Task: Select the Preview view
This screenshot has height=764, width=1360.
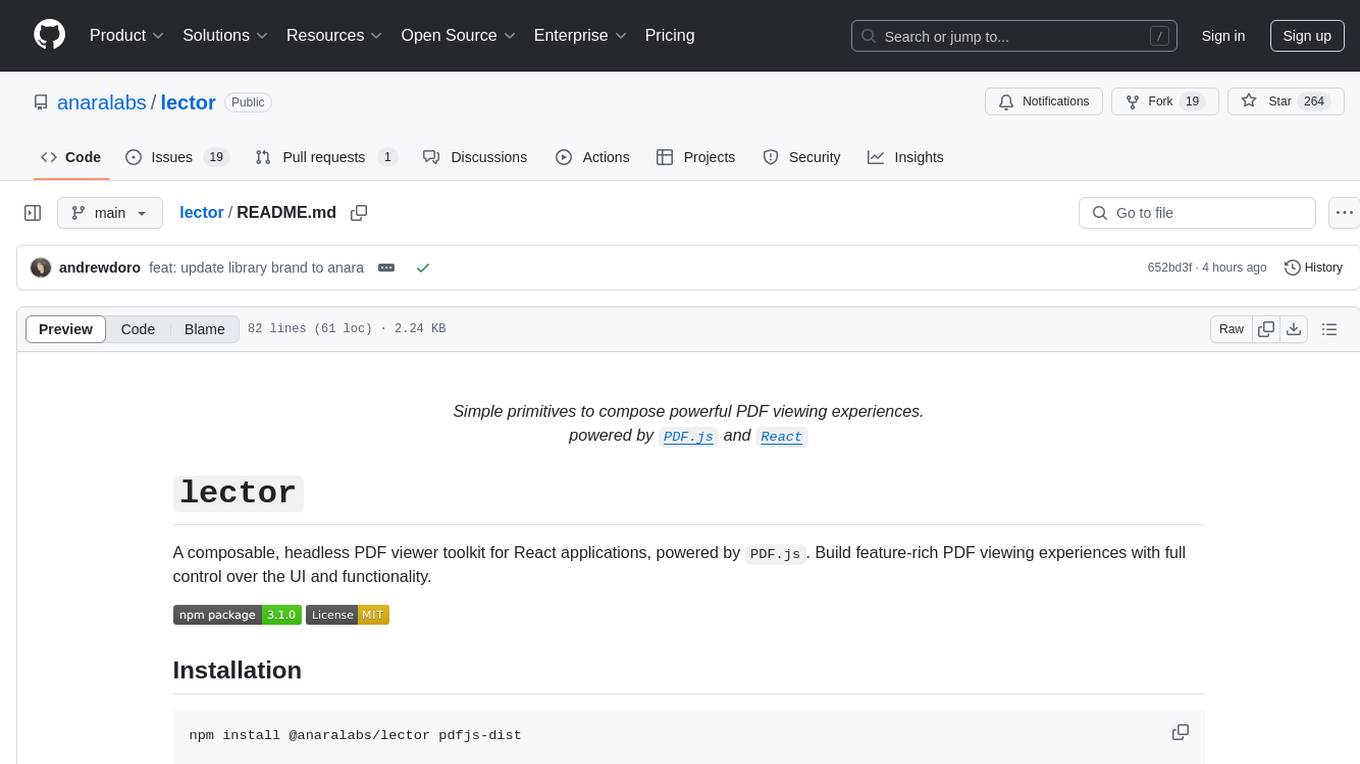Action: pos(66,329)
